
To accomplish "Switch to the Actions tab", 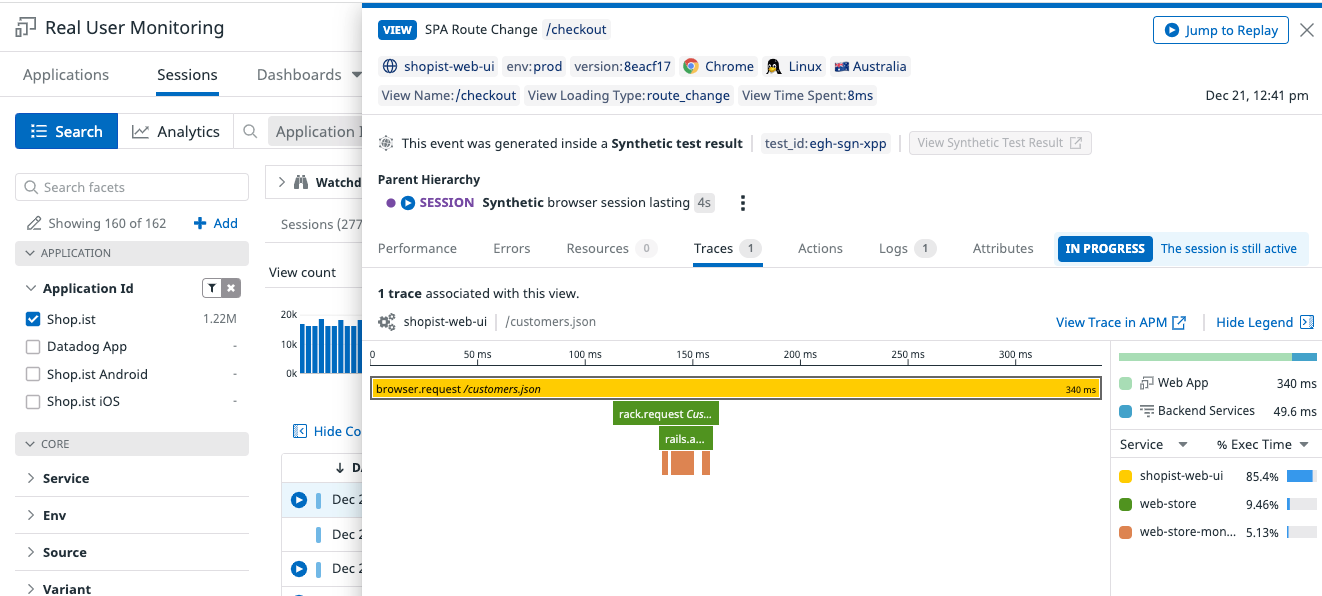I will tap(820, 248).
